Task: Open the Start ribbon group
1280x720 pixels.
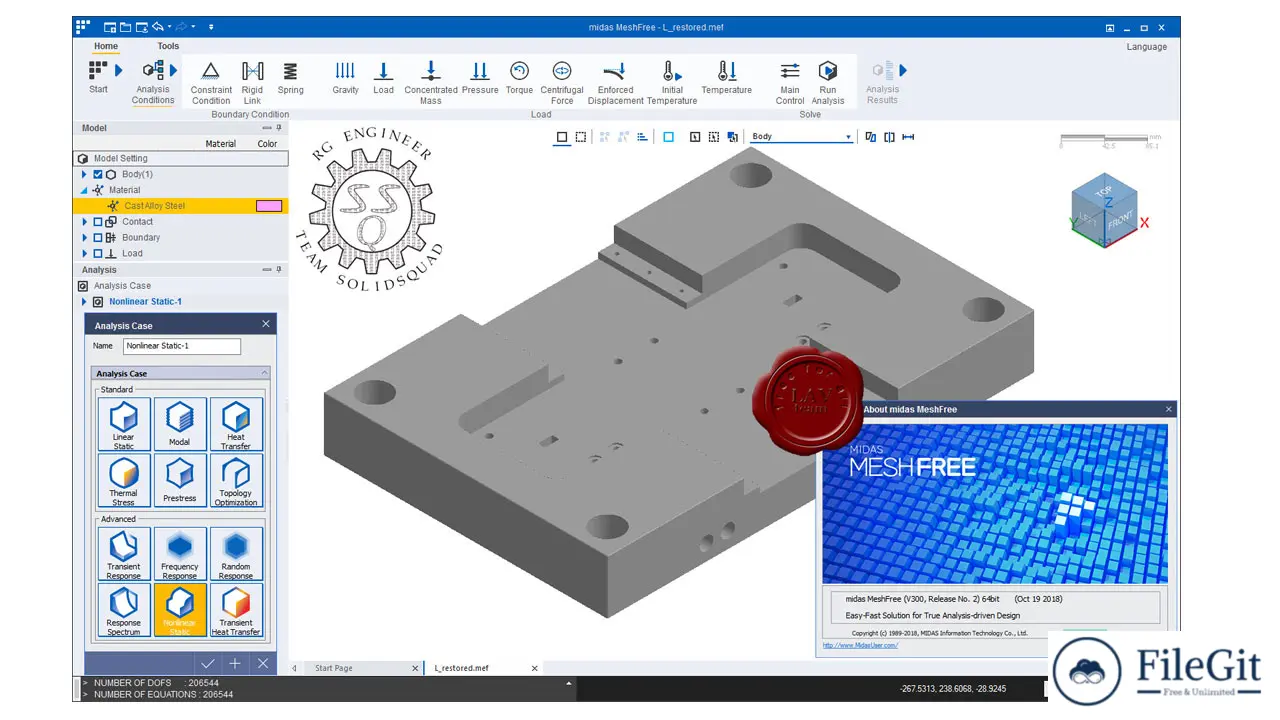Action: 103,77
